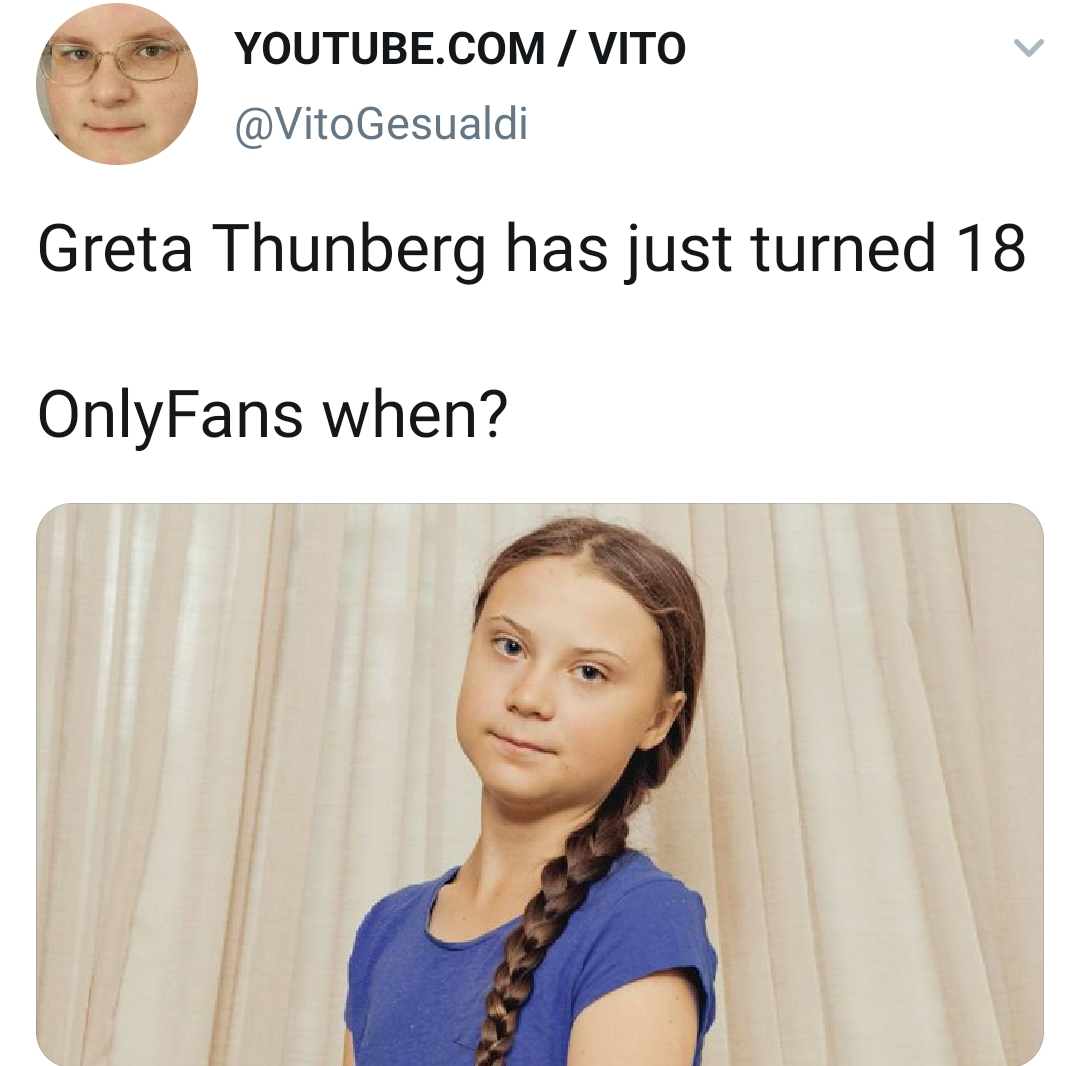Open the YOUTUBE.COM / VITO display name
Viewport: 1080px width, 1066px height.
(460, 49)
